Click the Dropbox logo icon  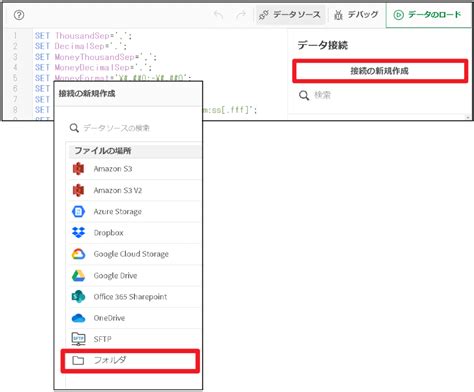click(78, 233)
